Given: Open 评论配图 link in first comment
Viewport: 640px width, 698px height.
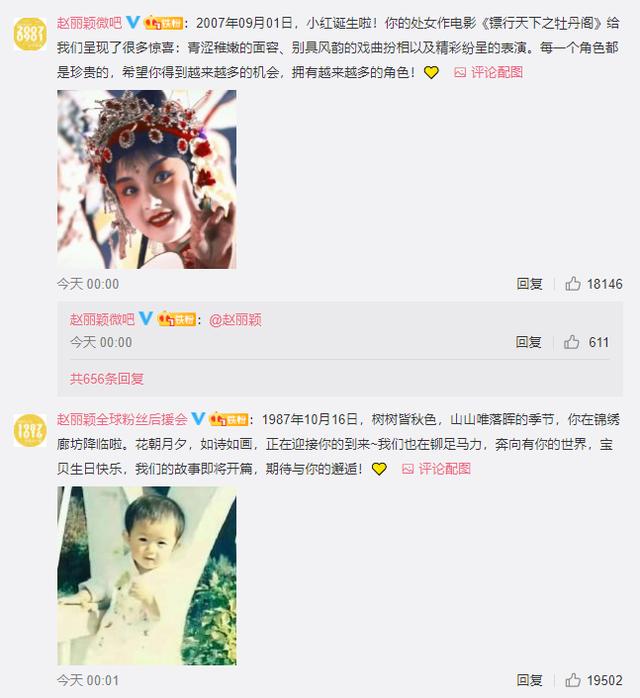Looking at the screenshot, I should pyautogui.click(x=497, y=72).
